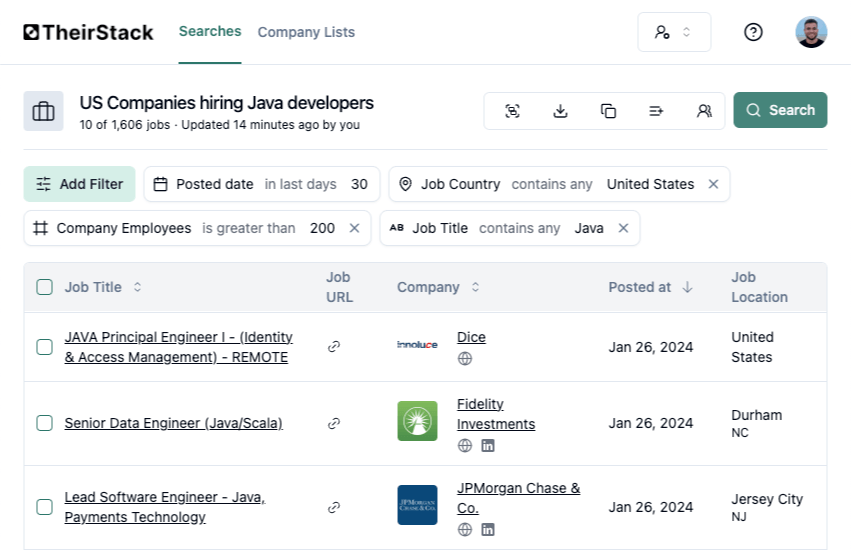Image resolution: width=851 pixels, height=550 pixels.
Task: Open the user profile avatar
Action: 811,32
